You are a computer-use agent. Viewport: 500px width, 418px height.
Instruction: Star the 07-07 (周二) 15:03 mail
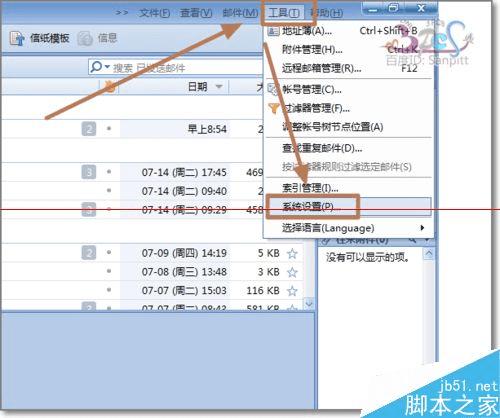coord(292,291)
